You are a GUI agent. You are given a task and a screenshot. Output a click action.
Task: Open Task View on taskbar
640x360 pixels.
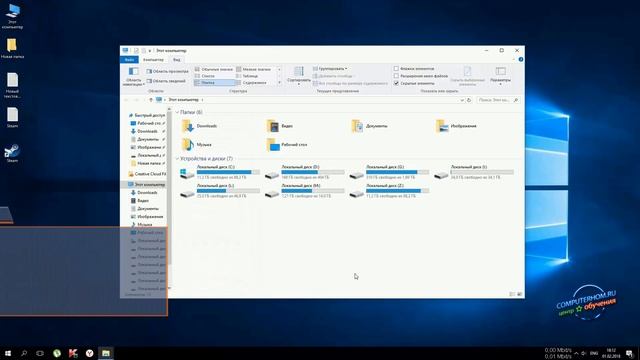[40, 353]
